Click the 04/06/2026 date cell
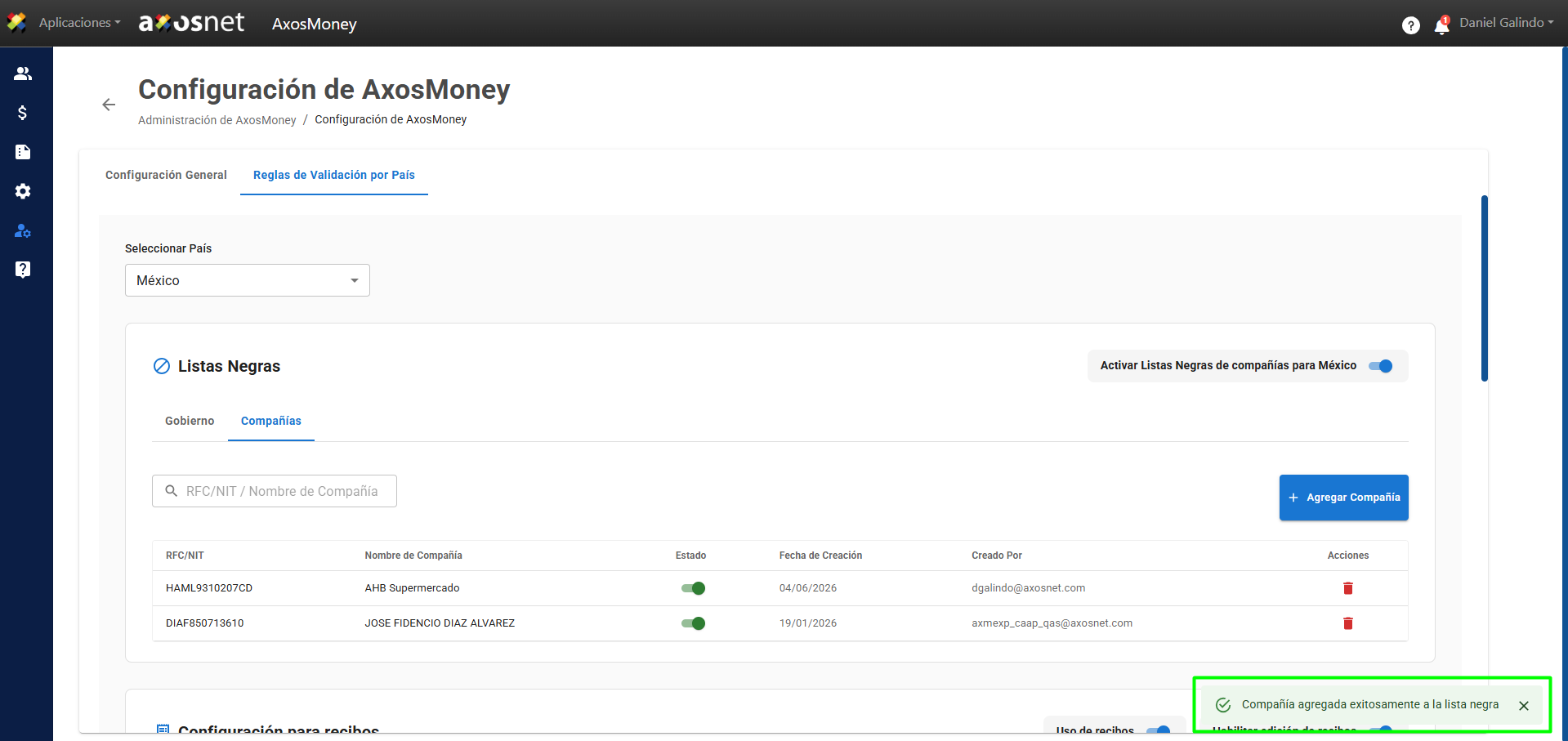The width and height of the screenshot is (1568, 741). [808, 588]
